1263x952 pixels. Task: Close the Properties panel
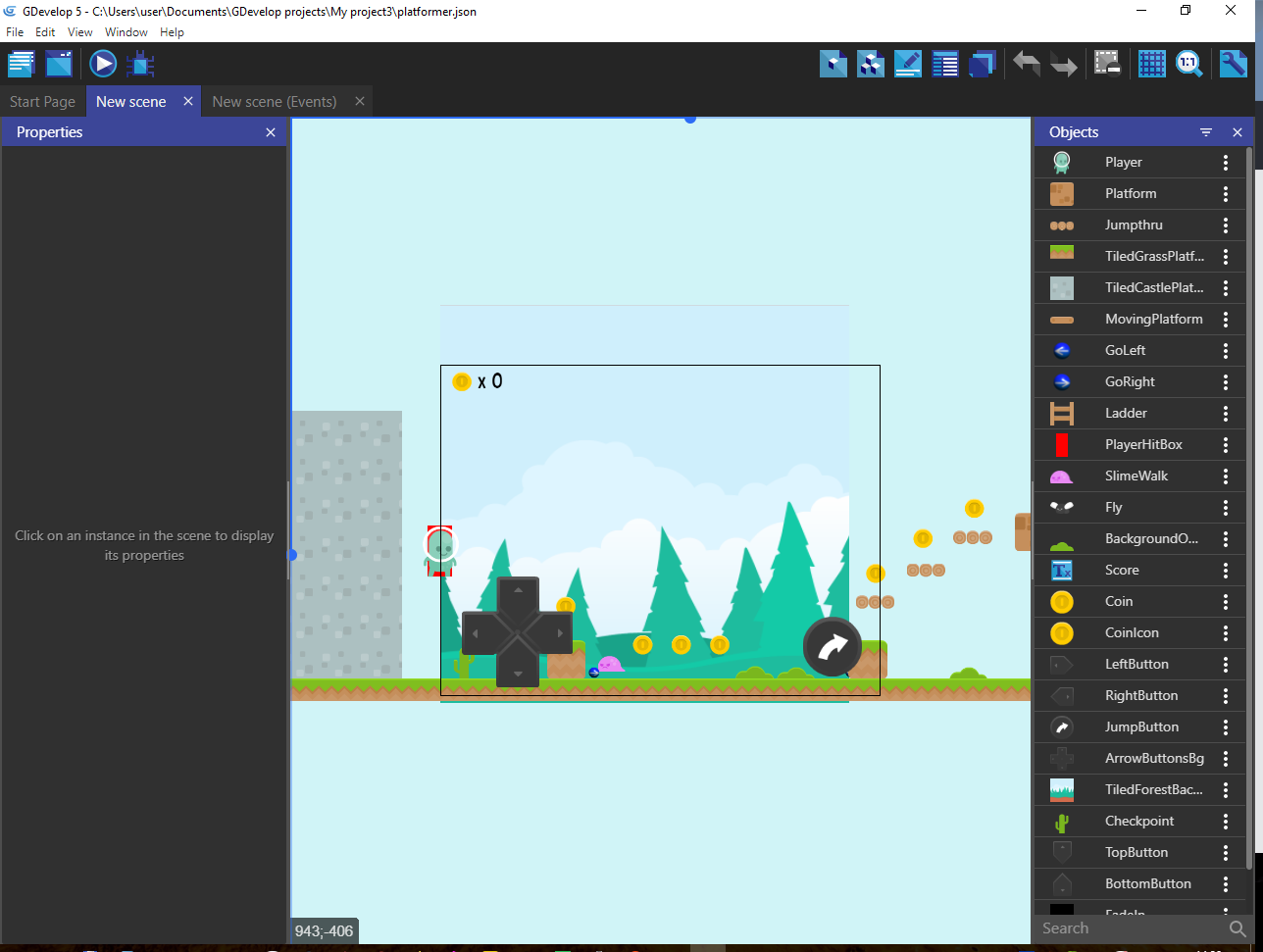271,132
